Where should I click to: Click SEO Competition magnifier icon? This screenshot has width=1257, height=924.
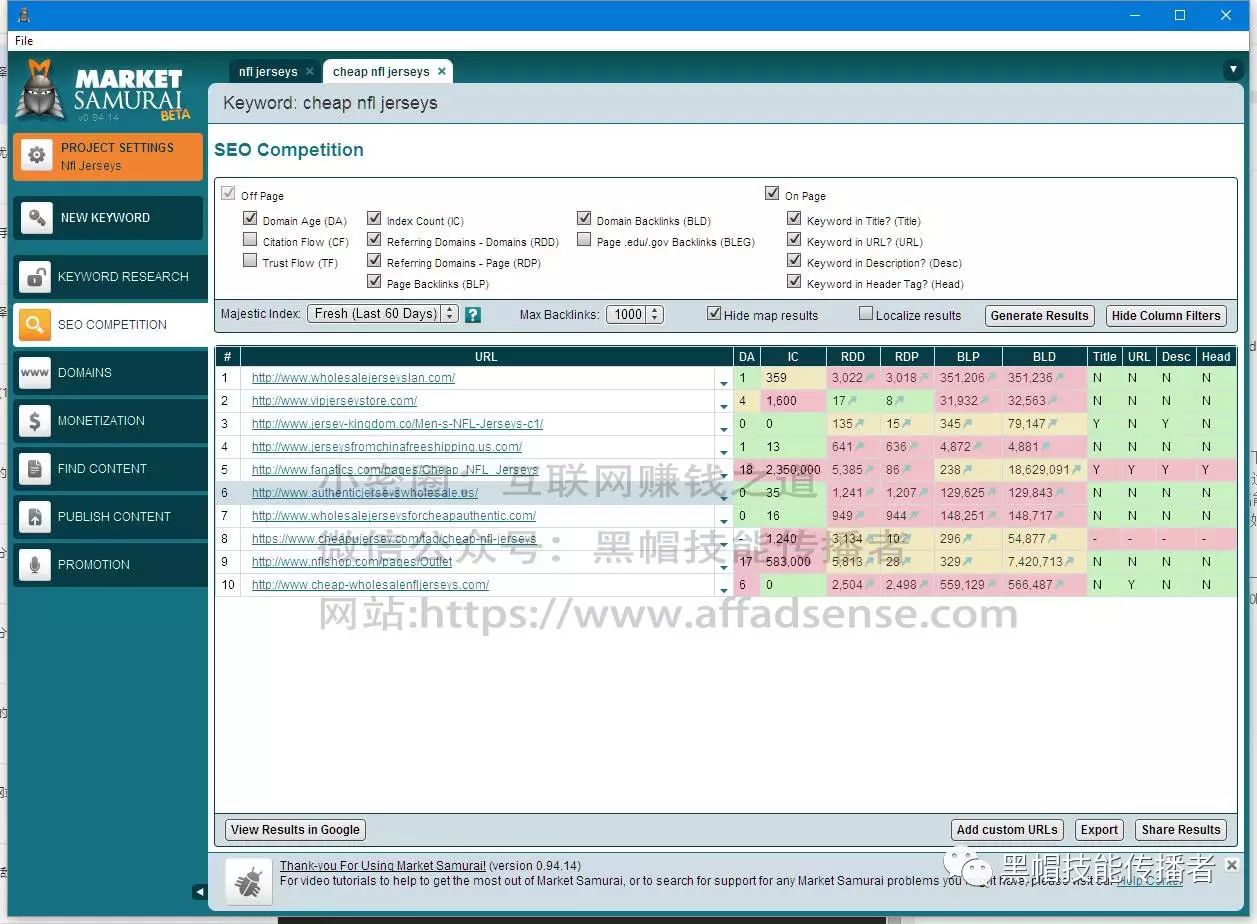35,325
